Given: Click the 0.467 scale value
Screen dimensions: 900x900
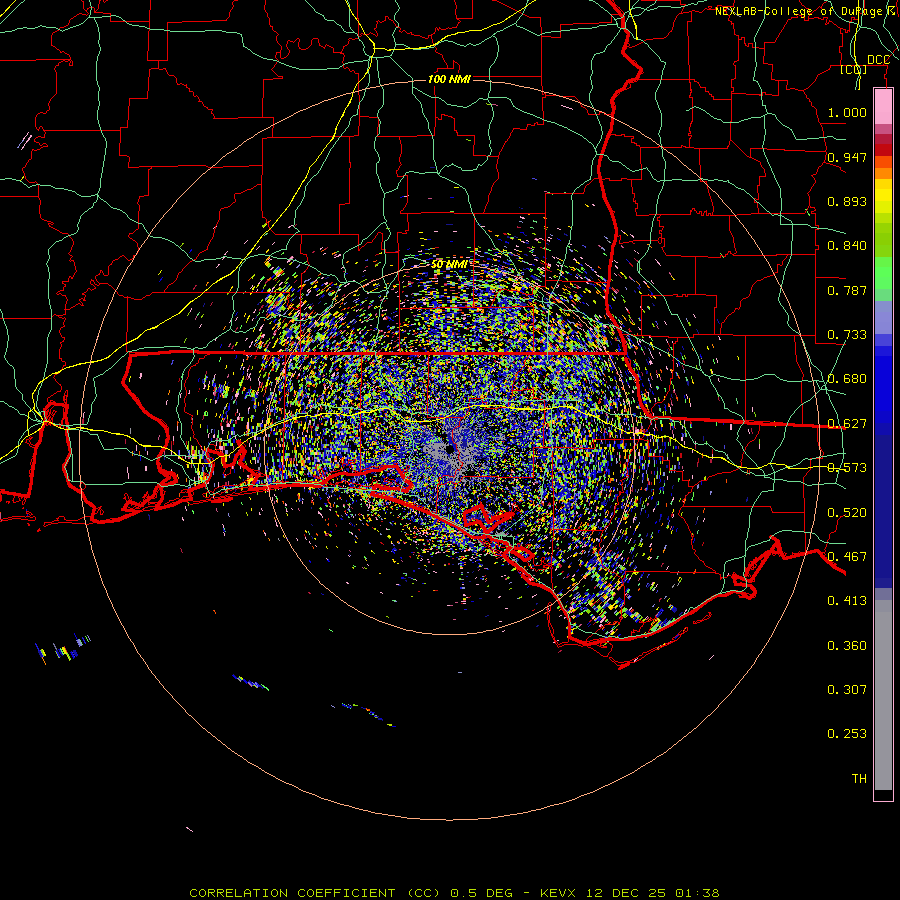Looking at the screenshot, I should (x=847, y=557).
